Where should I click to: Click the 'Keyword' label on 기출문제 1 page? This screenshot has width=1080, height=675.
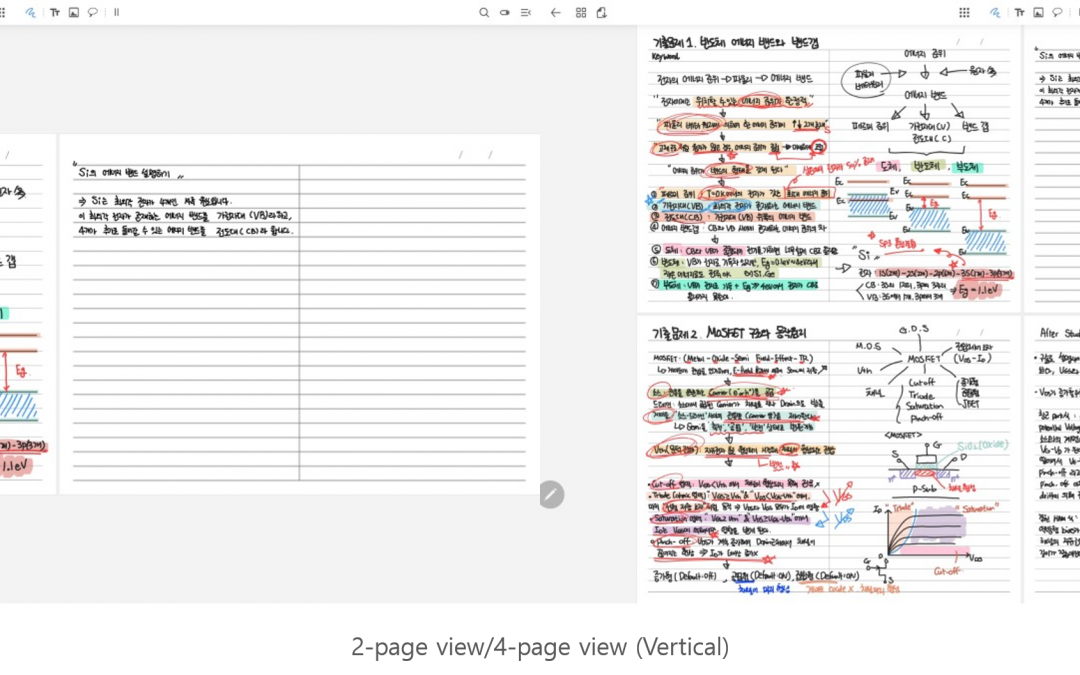pyautogui.click(x=665, y=57)
